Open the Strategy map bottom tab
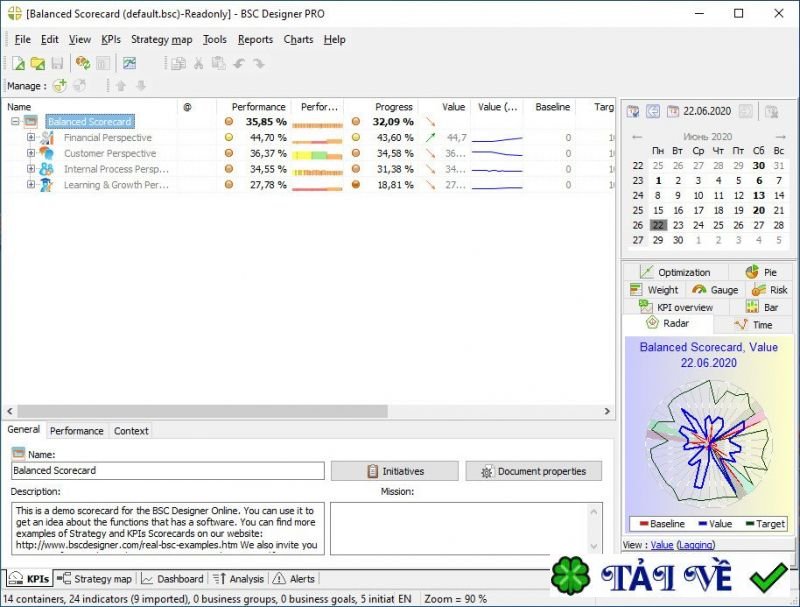The width and height of the screenshot is (800, 607). (94, 579)
